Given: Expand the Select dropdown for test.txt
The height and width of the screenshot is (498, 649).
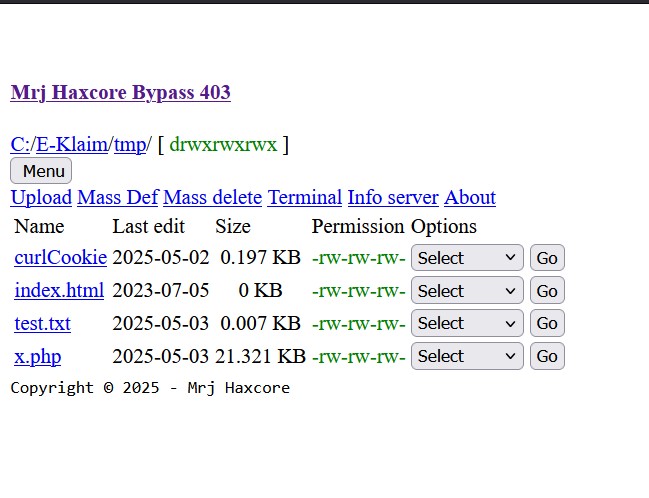Looking at the screenshot, I should [x=467, y=323].
